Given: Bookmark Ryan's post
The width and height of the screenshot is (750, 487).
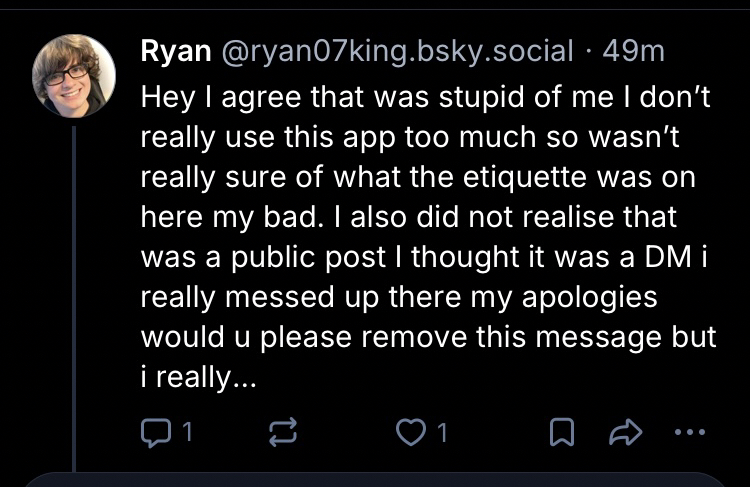Looking at the screenshot, I should (563, 433).
